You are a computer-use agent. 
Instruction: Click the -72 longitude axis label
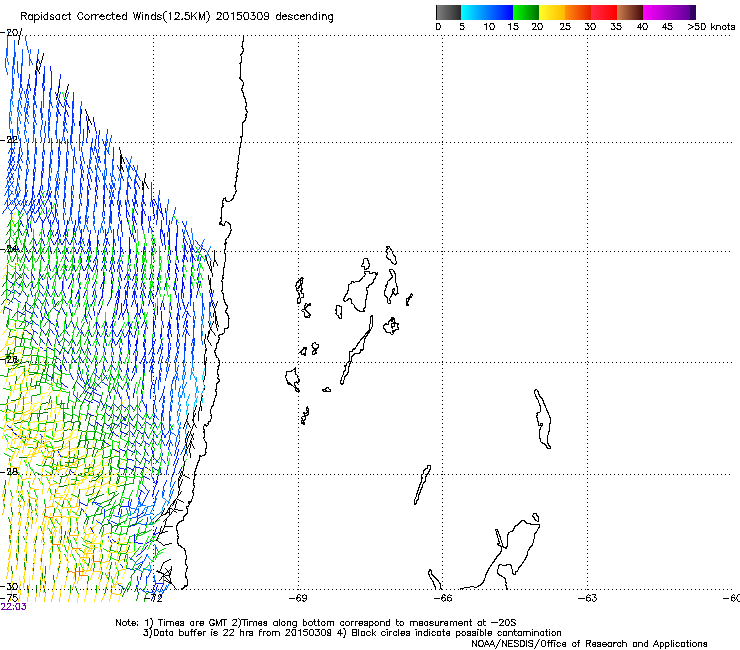coord(153,598)
